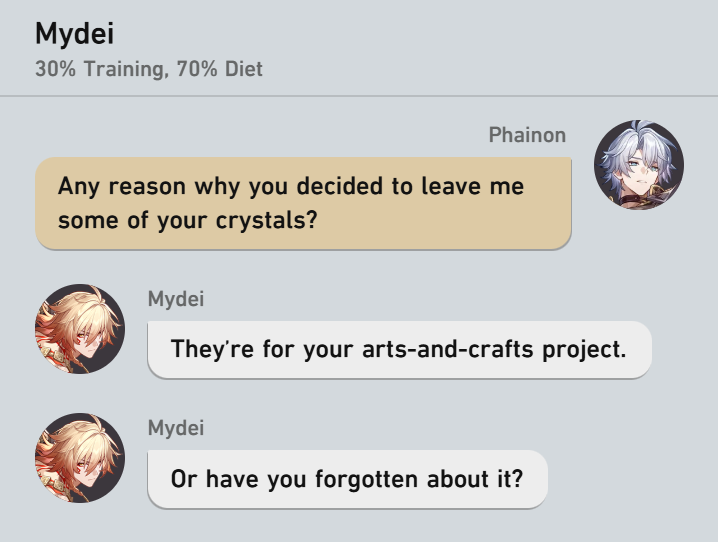This screenshot has width=718, height=542.
Task: Select Phainon's tan message bubble about crystals
Action: [303, 203]
